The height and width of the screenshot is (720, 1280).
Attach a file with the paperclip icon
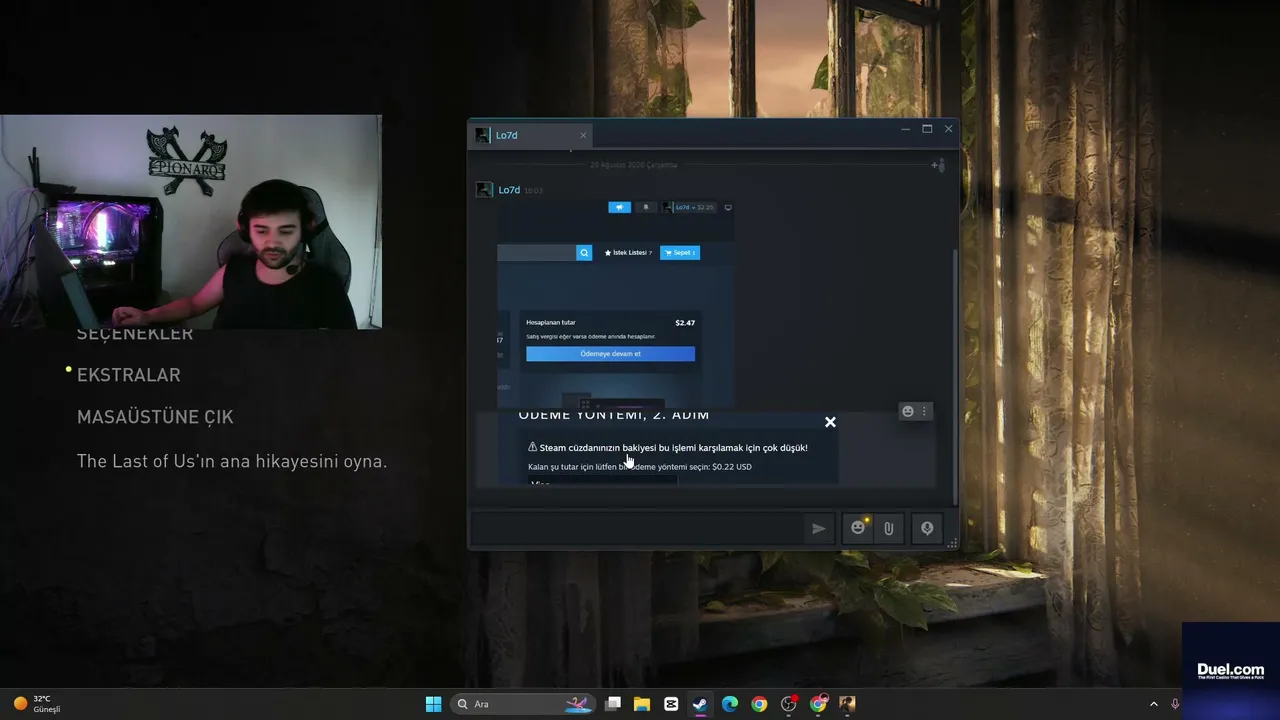(888, 528)
